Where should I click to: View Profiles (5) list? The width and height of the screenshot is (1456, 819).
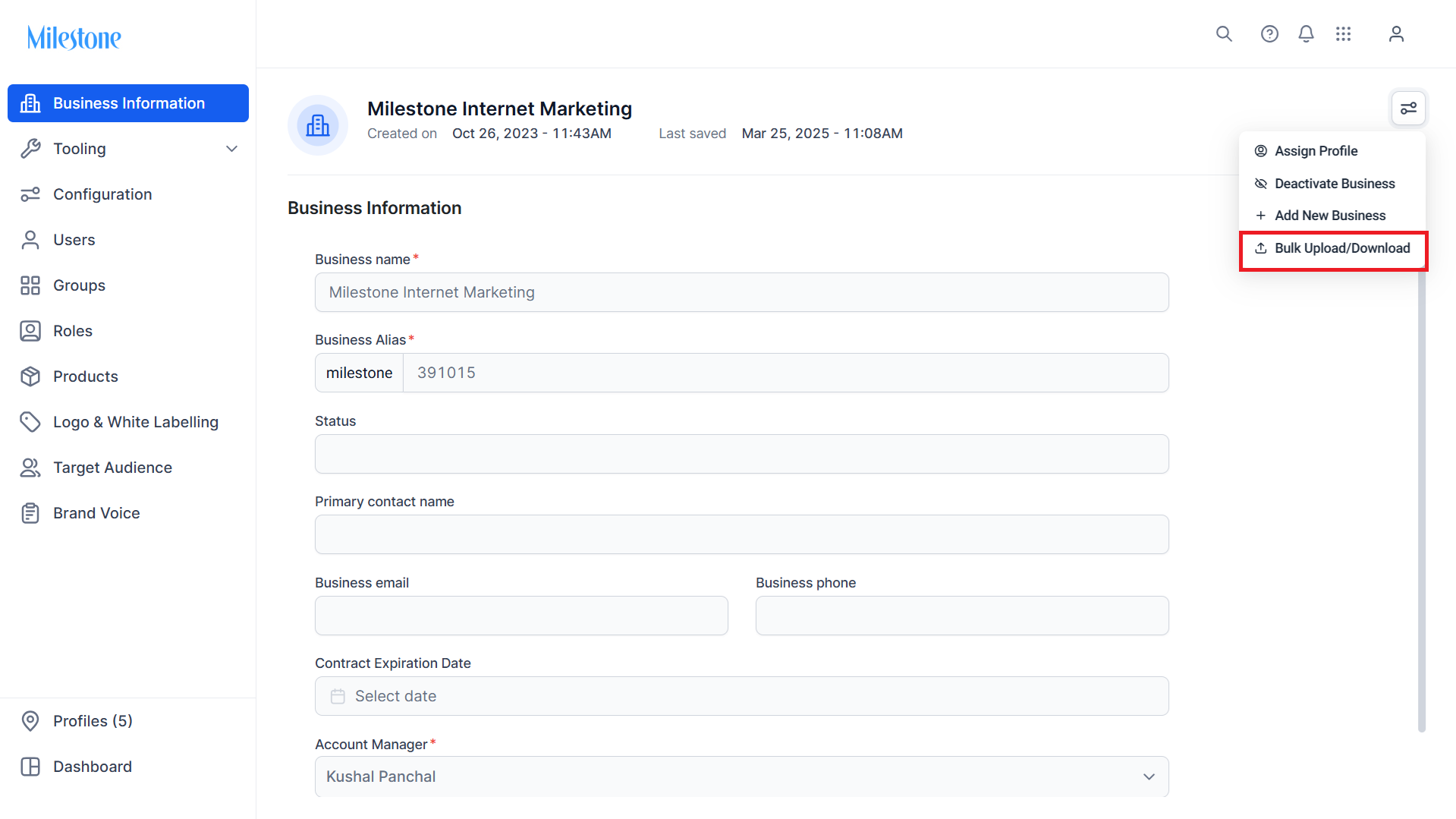(128, 721)
